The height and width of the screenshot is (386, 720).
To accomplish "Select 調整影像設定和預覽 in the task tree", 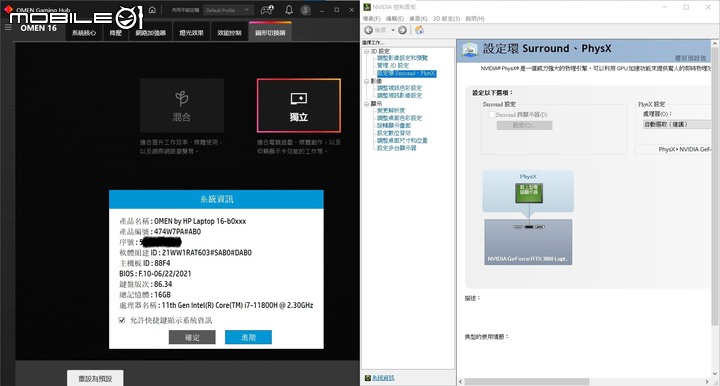I will (x=402, y=58).
